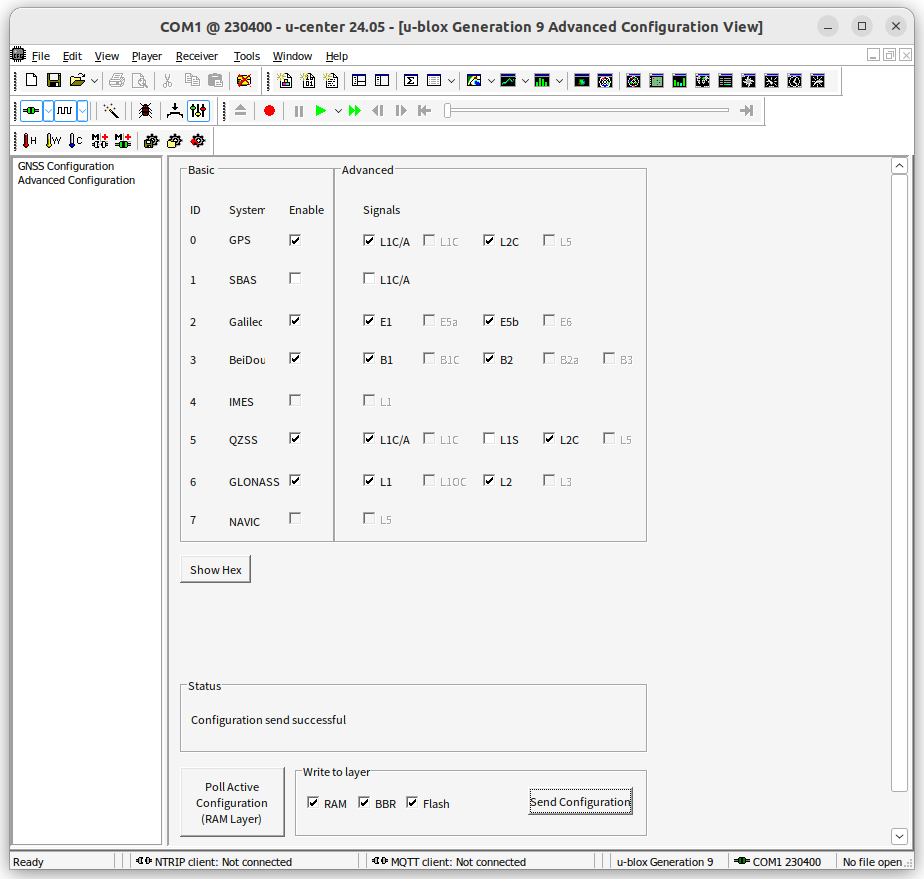The image size is (924, 879).
Task: Click the autobauding magic wand icon
Action: (113, 110)
